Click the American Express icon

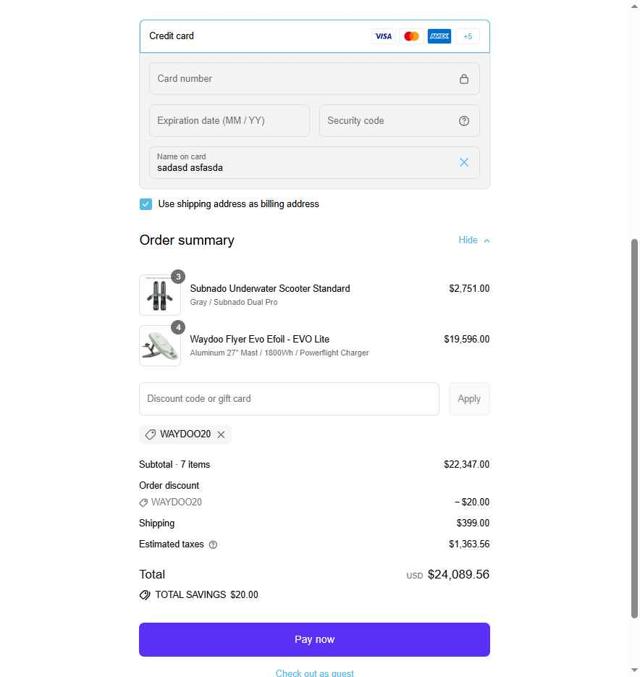439,36
